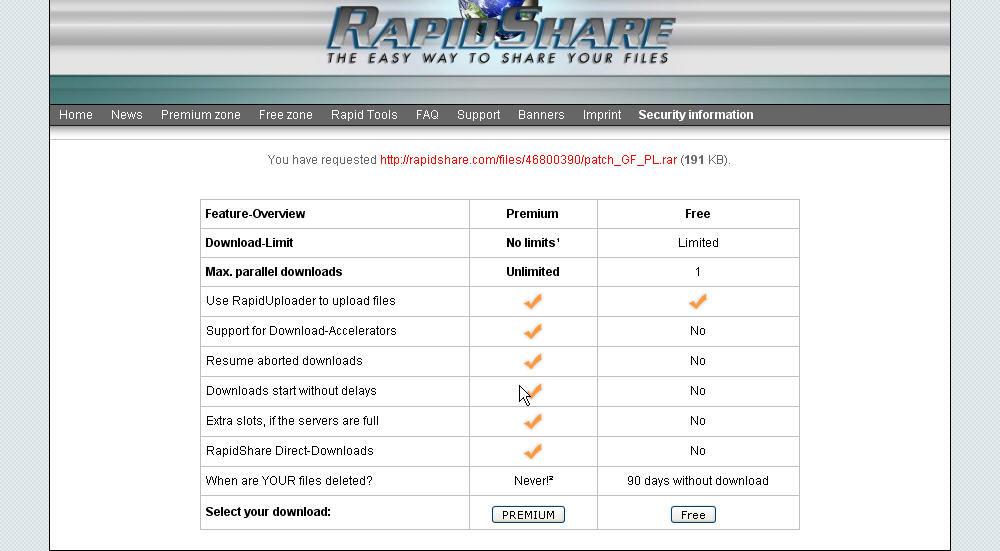The width and height of the screenshot is (1000, 551).
Task: Go to the News page
Action: pyautogui.click(x=126, y=115)
